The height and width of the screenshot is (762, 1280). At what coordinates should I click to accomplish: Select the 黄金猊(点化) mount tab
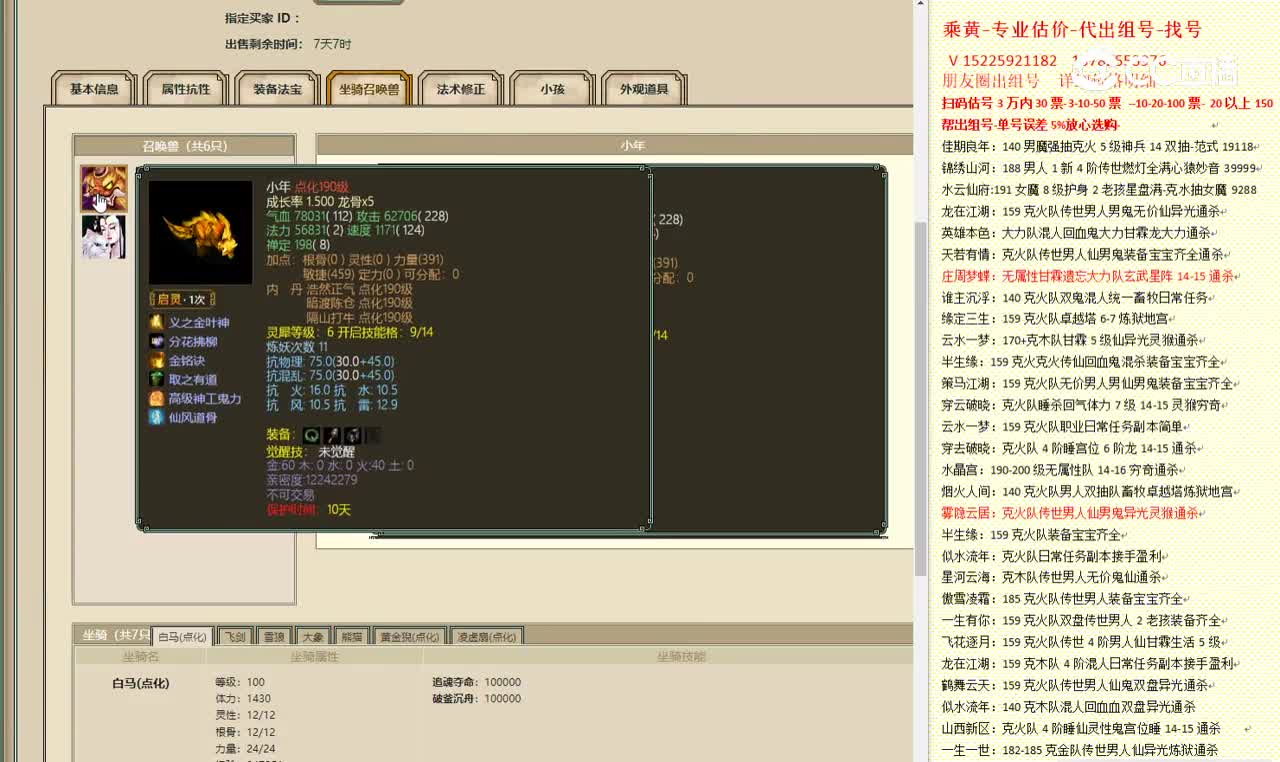click(x=409, y=636)
